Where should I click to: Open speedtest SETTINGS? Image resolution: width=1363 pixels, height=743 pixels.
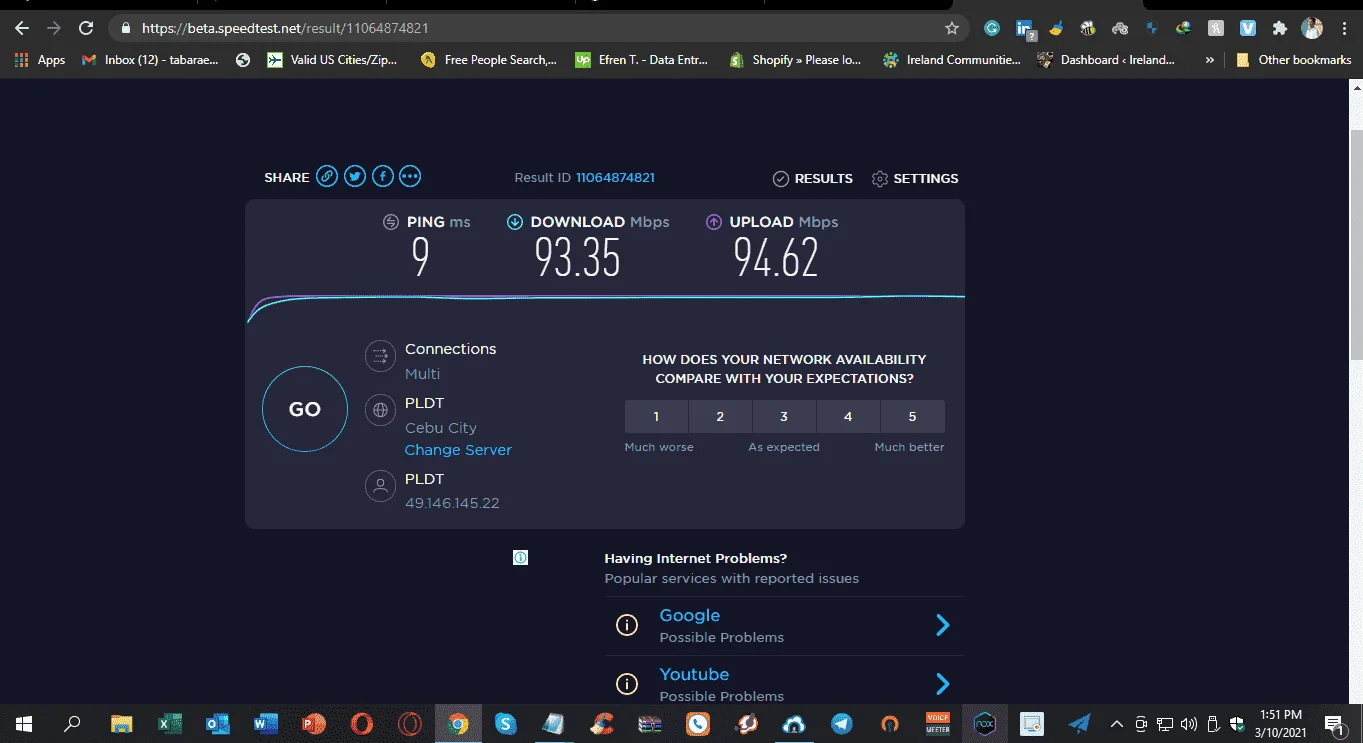915,178
